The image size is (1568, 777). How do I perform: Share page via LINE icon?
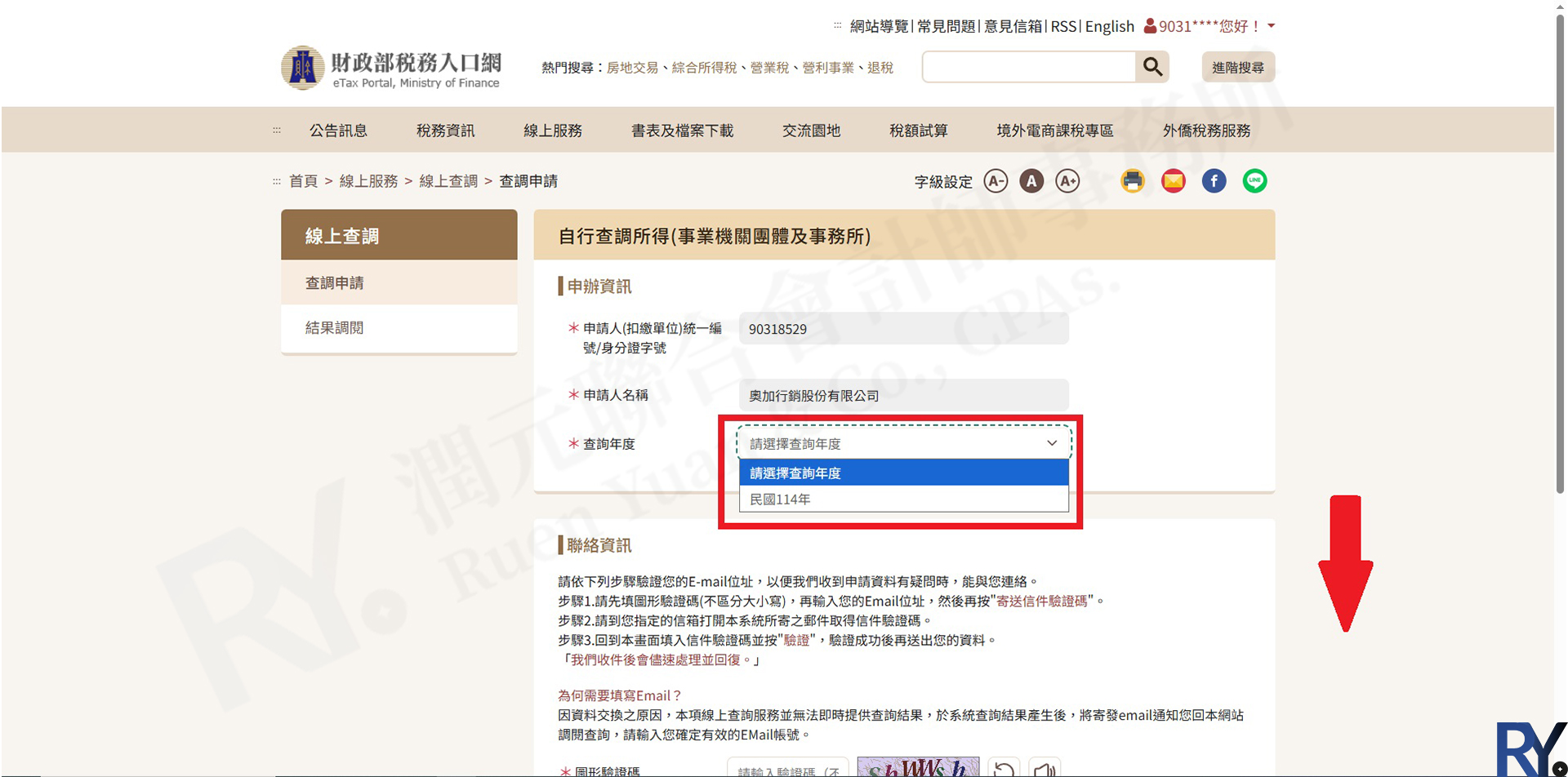[x=1255, y=180]
